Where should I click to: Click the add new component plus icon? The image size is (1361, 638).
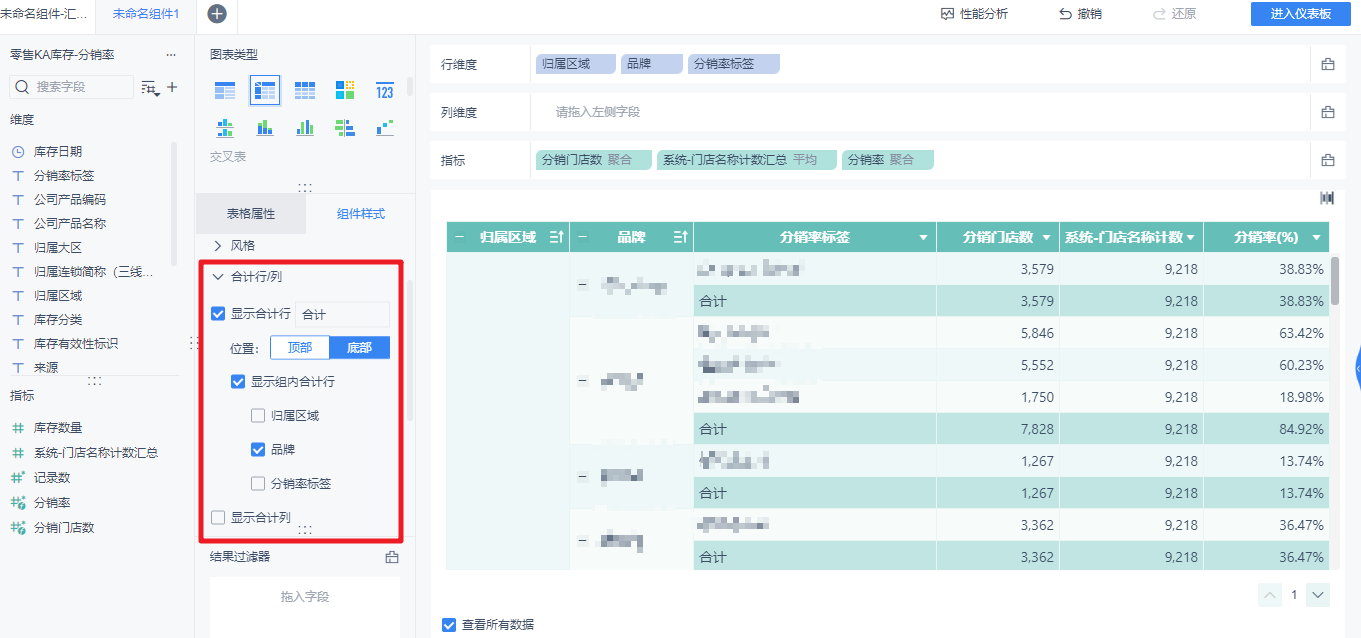[217, 14]
